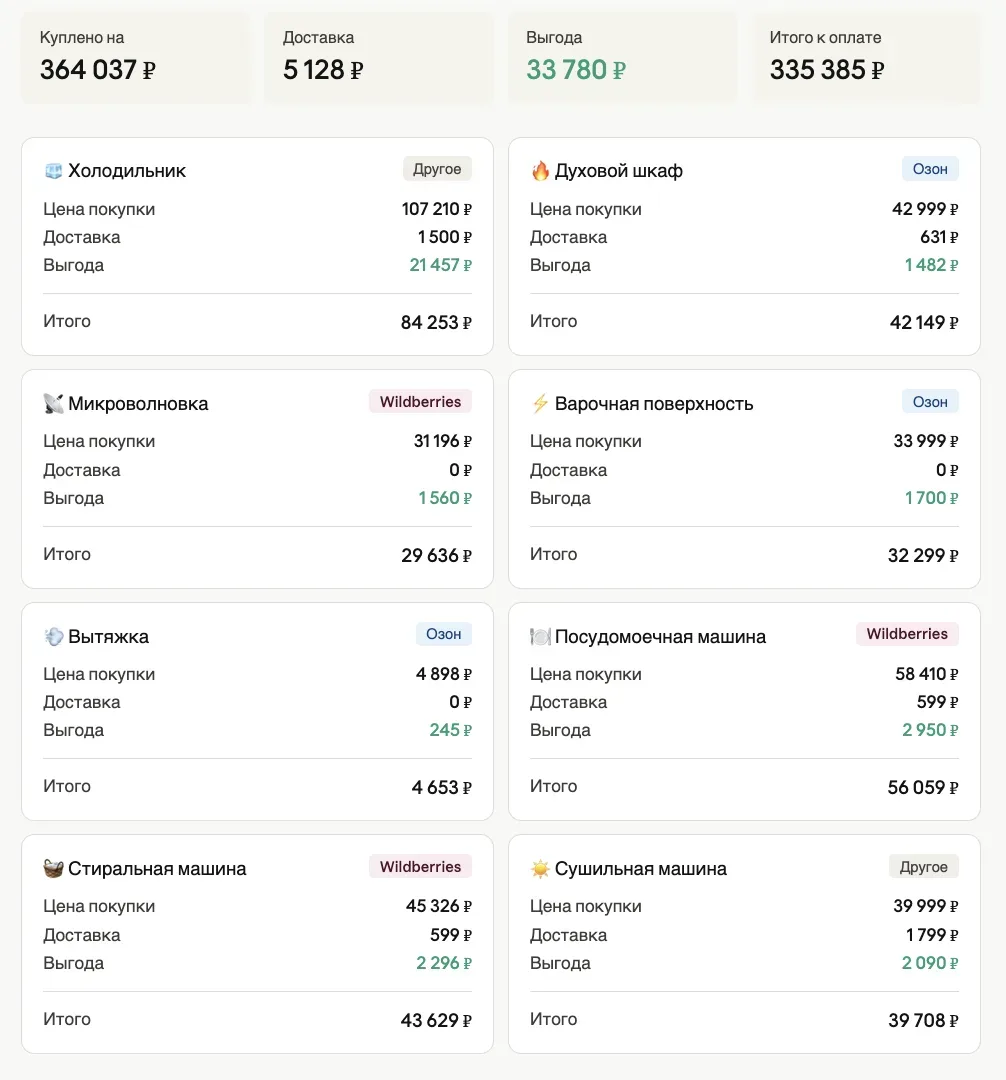Viewport: 1006px width, 1080px height.
Task: Select Wildberries tag on Посудомоечная машина card
Action: click(x=907, y=634)
